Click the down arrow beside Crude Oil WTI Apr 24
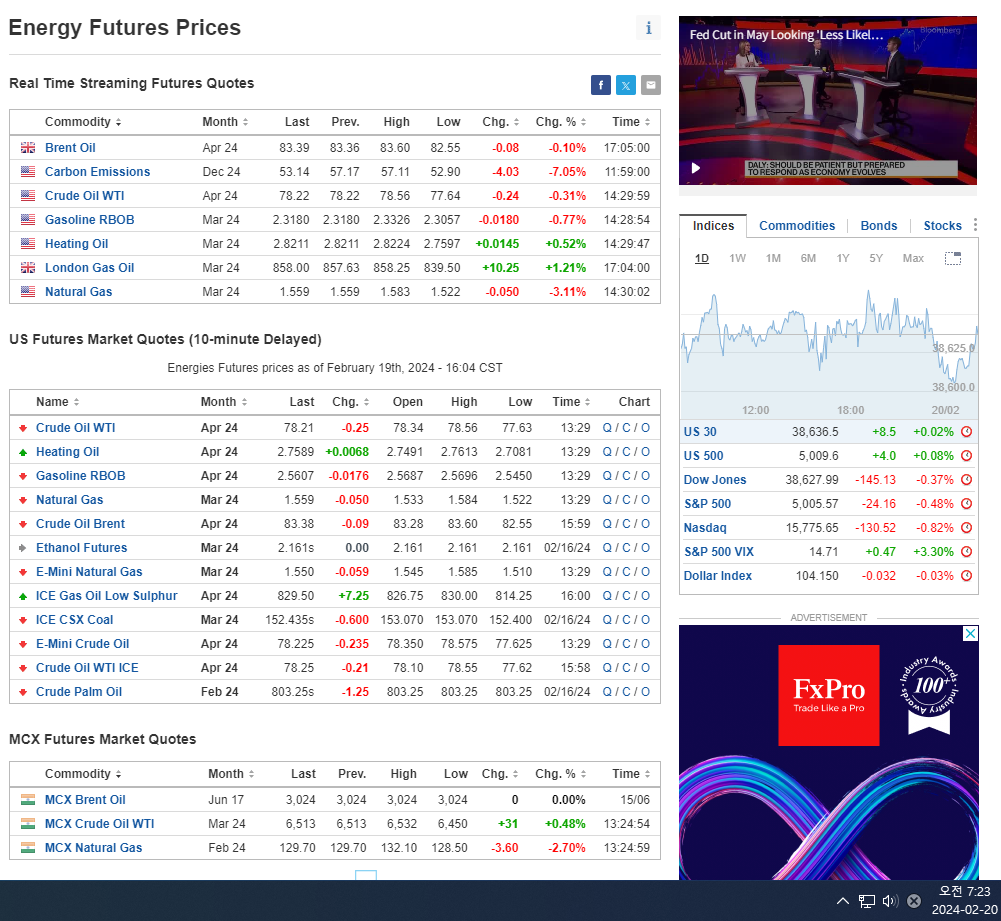The height and width of the screenshot is (921, 1001). point(23,428)
